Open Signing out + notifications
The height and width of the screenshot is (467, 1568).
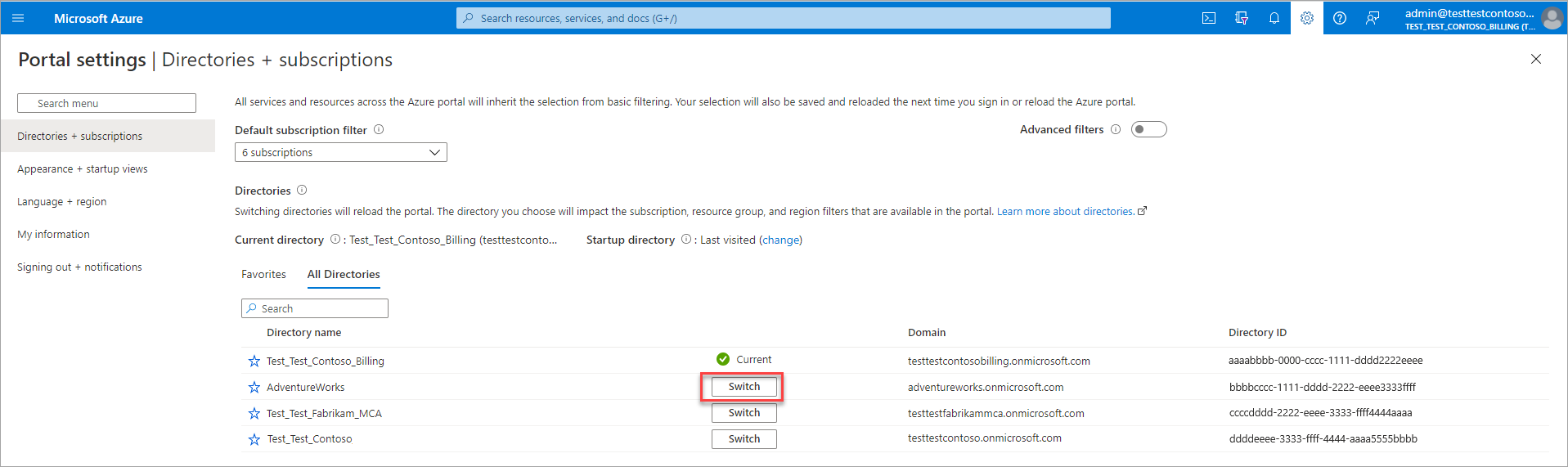[x=79, y=267]
